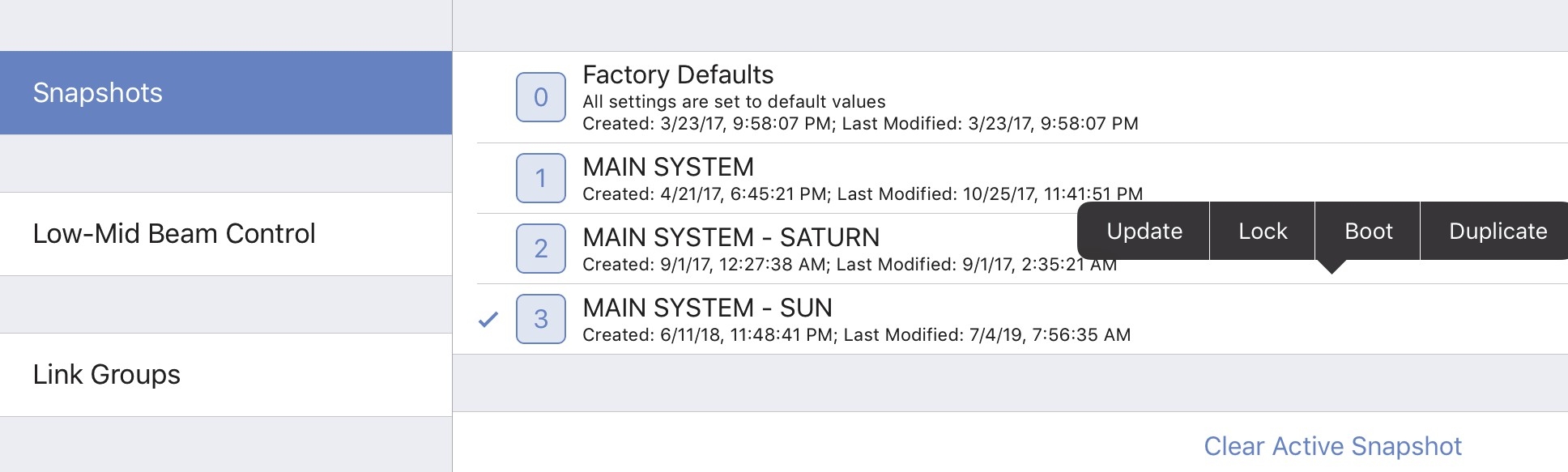Tap the snapshot 1 number icon
The height and width of the screenshot is (472, 1568).
540,178
